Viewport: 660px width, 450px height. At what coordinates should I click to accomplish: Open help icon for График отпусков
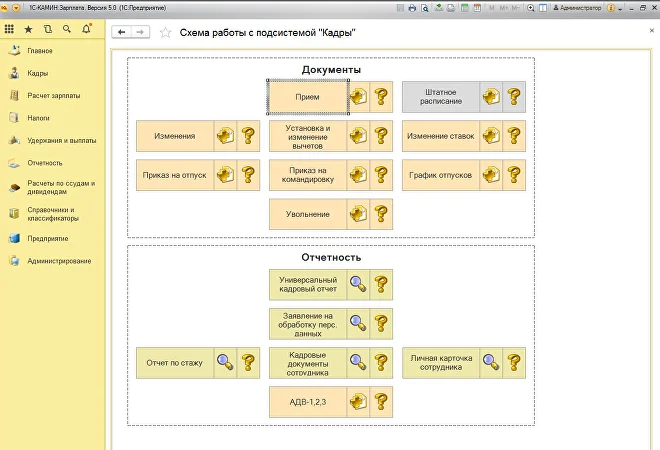point(514,175)
